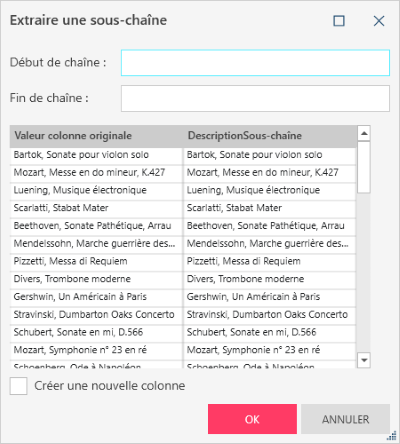
Task: Click the scroll down arrow of table
Action: (364, 360)
